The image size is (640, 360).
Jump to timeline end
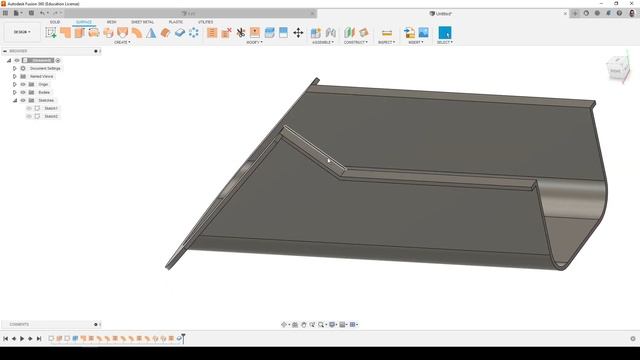point(39,338)
